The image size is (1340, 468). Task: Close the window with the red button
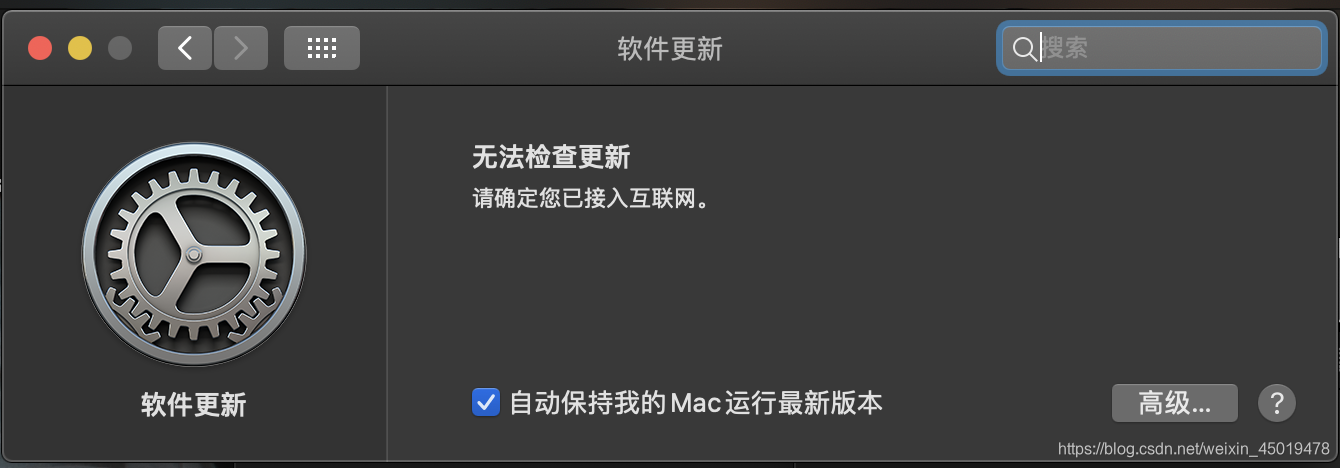pos(40,48)
